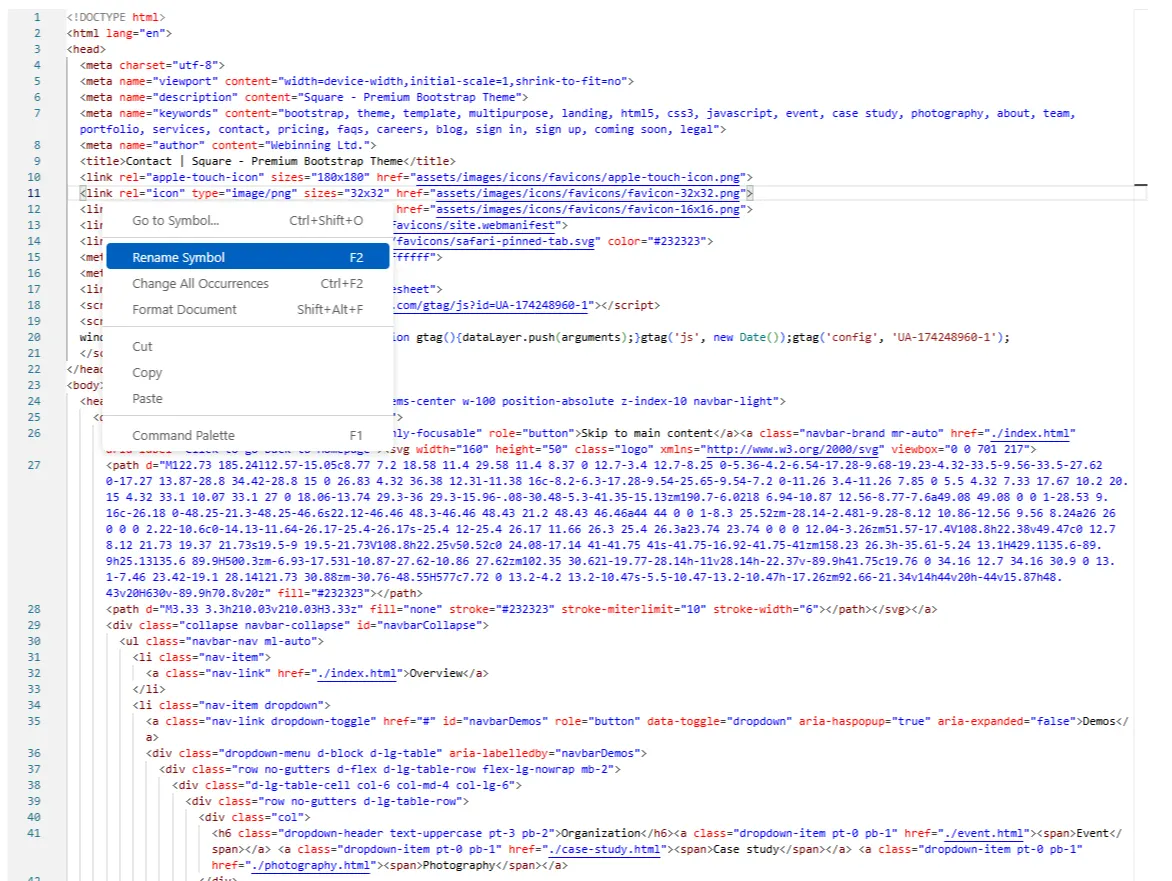Viewport: 1172px width, 881px height.
Task: Choose Change All Occurrences option
Action: click(x=247, y=283)
